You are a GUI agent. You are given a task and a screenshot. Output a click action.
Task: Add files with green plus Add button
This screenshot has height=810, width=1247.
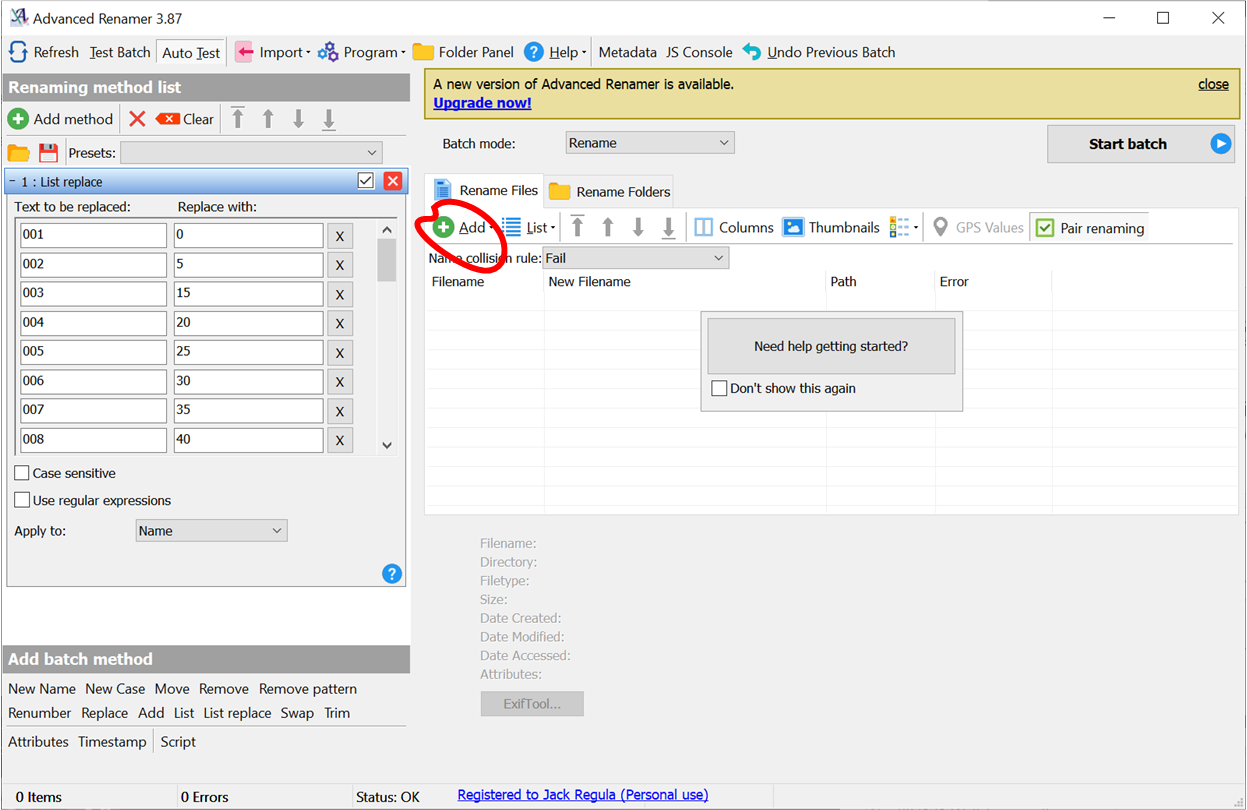460,228
